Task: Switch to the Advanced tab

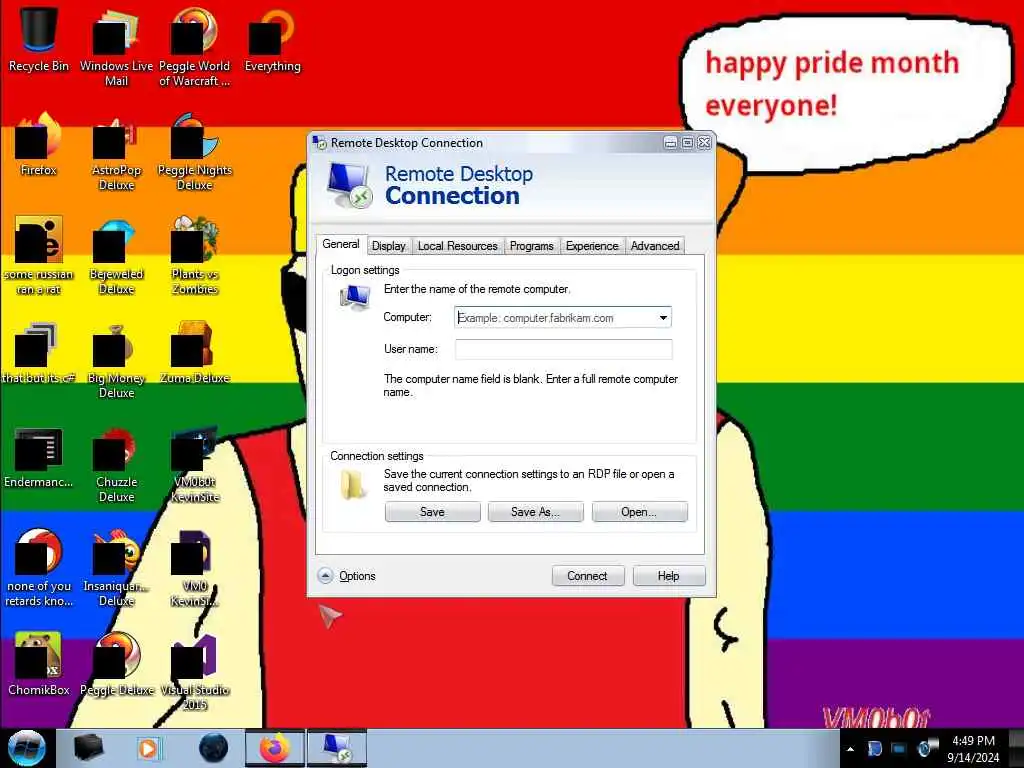Action: 655,246
